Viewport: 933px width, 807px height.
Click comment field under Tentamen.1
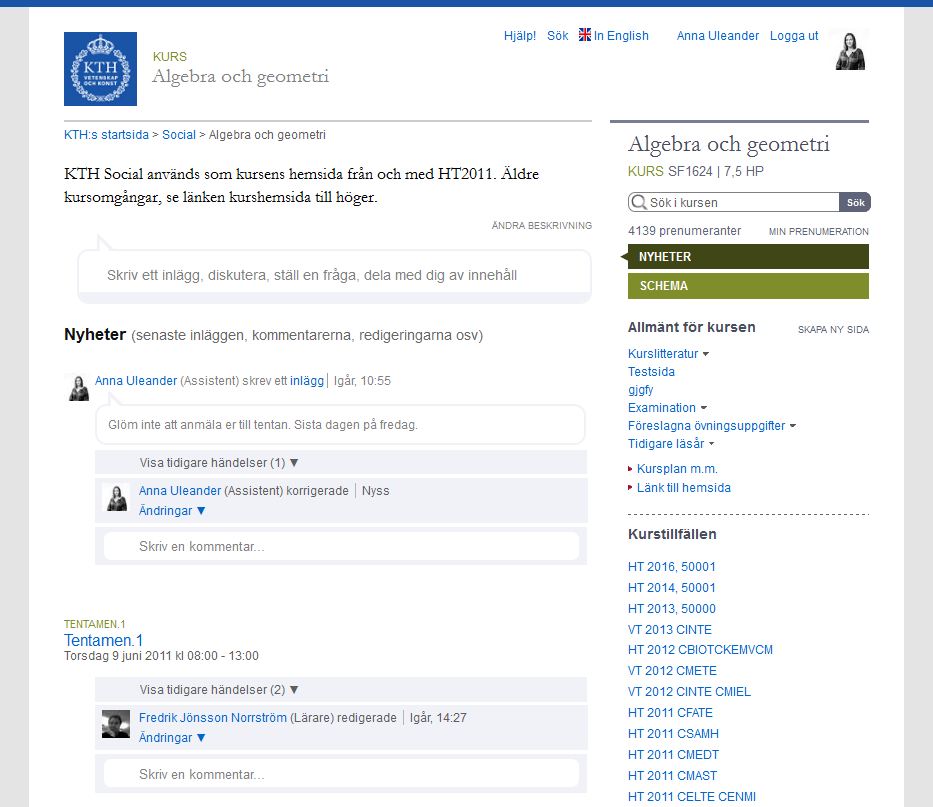pos(341,774)
